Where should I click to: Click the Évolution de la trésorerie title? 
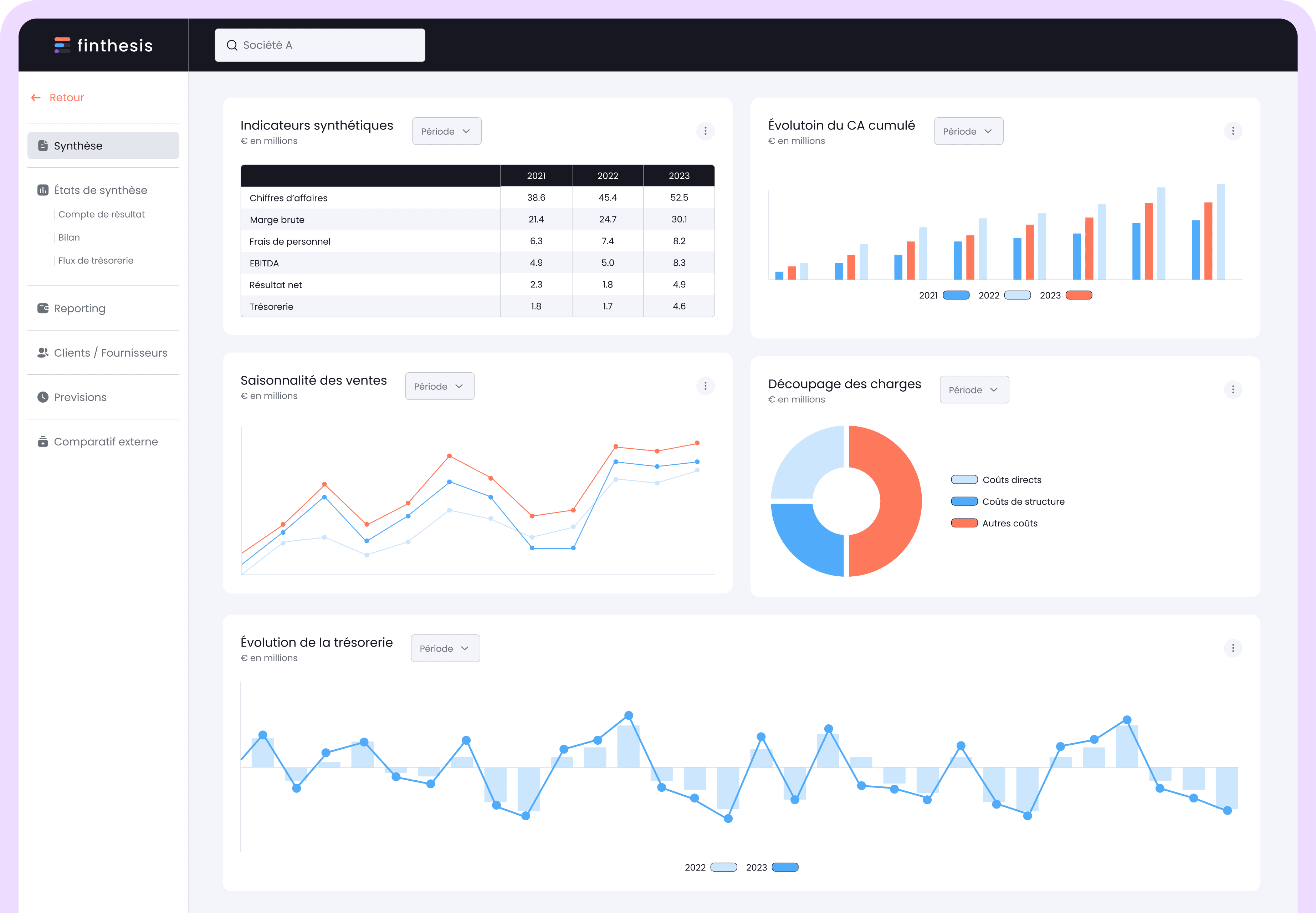(316, 642)
